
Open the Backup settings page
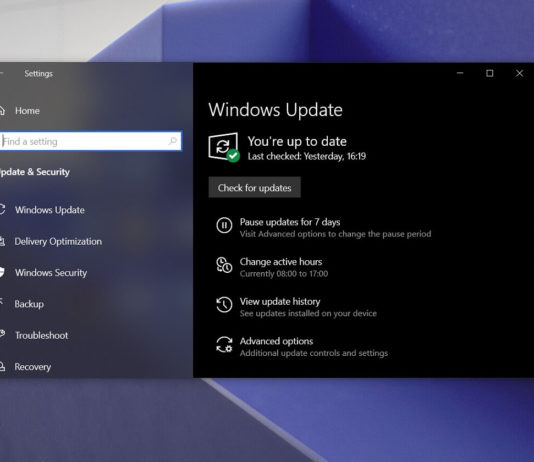[29, 304]
